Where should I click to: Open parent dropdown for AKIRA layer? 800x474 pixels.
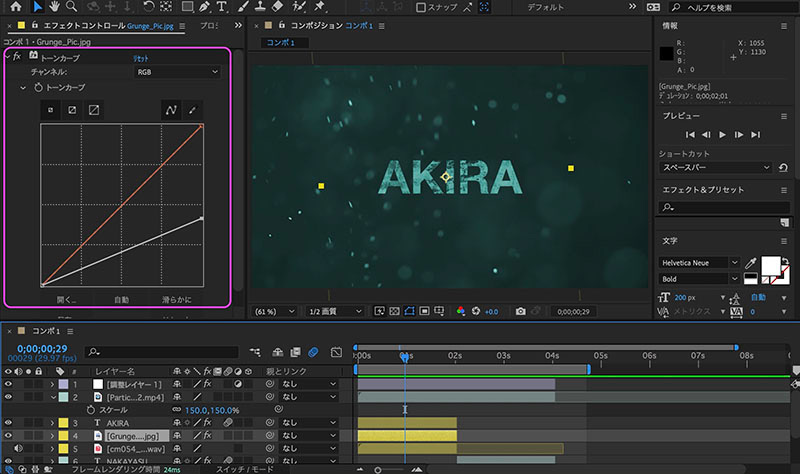(x=309, y=422)
